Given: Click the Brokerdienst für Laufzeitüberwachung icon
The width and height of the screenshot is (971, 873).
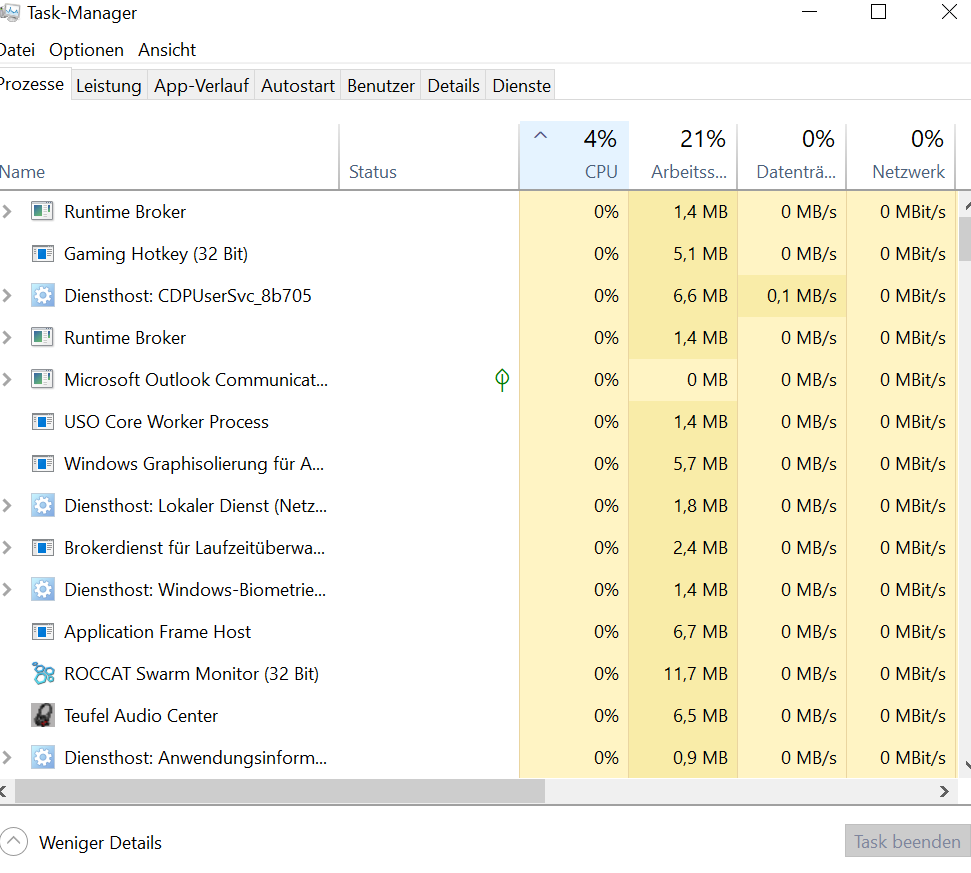Looking at the screenshot, I should click(x=43, y=548).
